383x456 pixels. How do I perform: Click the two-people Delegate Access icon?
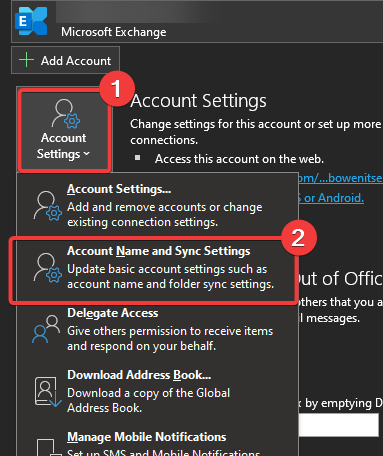[46, 329]
